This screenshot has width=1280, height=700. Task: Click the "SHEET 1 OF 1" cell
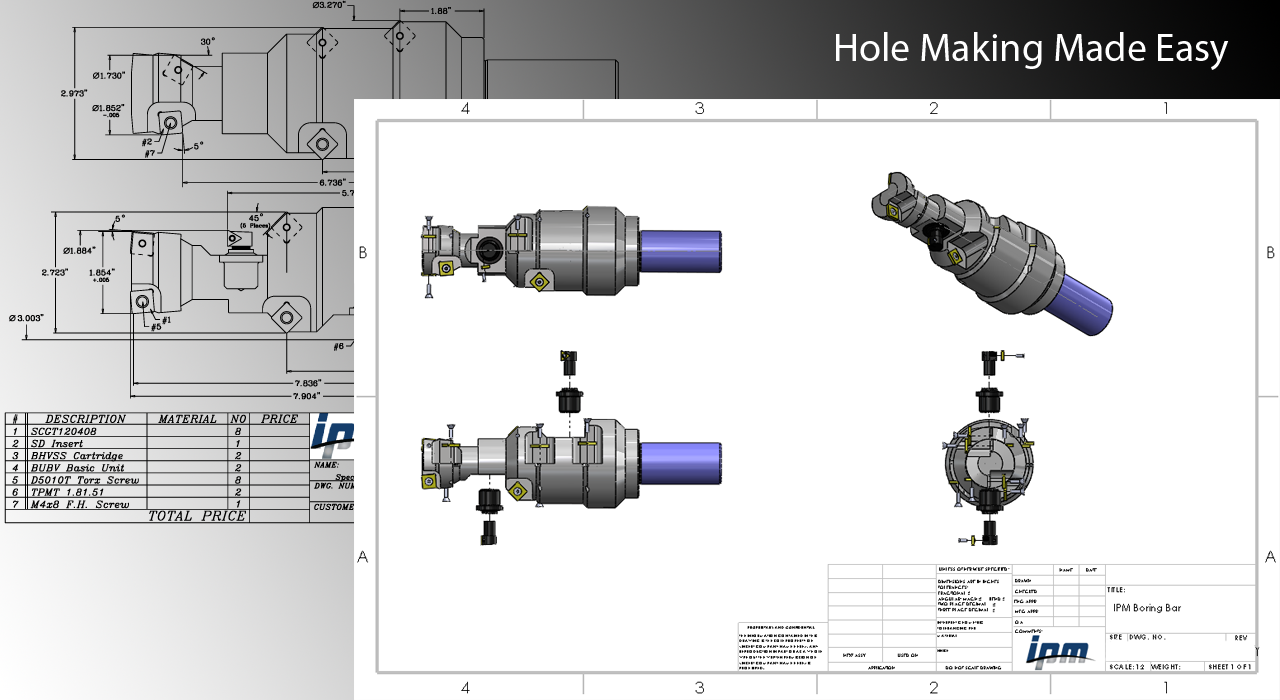[1230, 666]
